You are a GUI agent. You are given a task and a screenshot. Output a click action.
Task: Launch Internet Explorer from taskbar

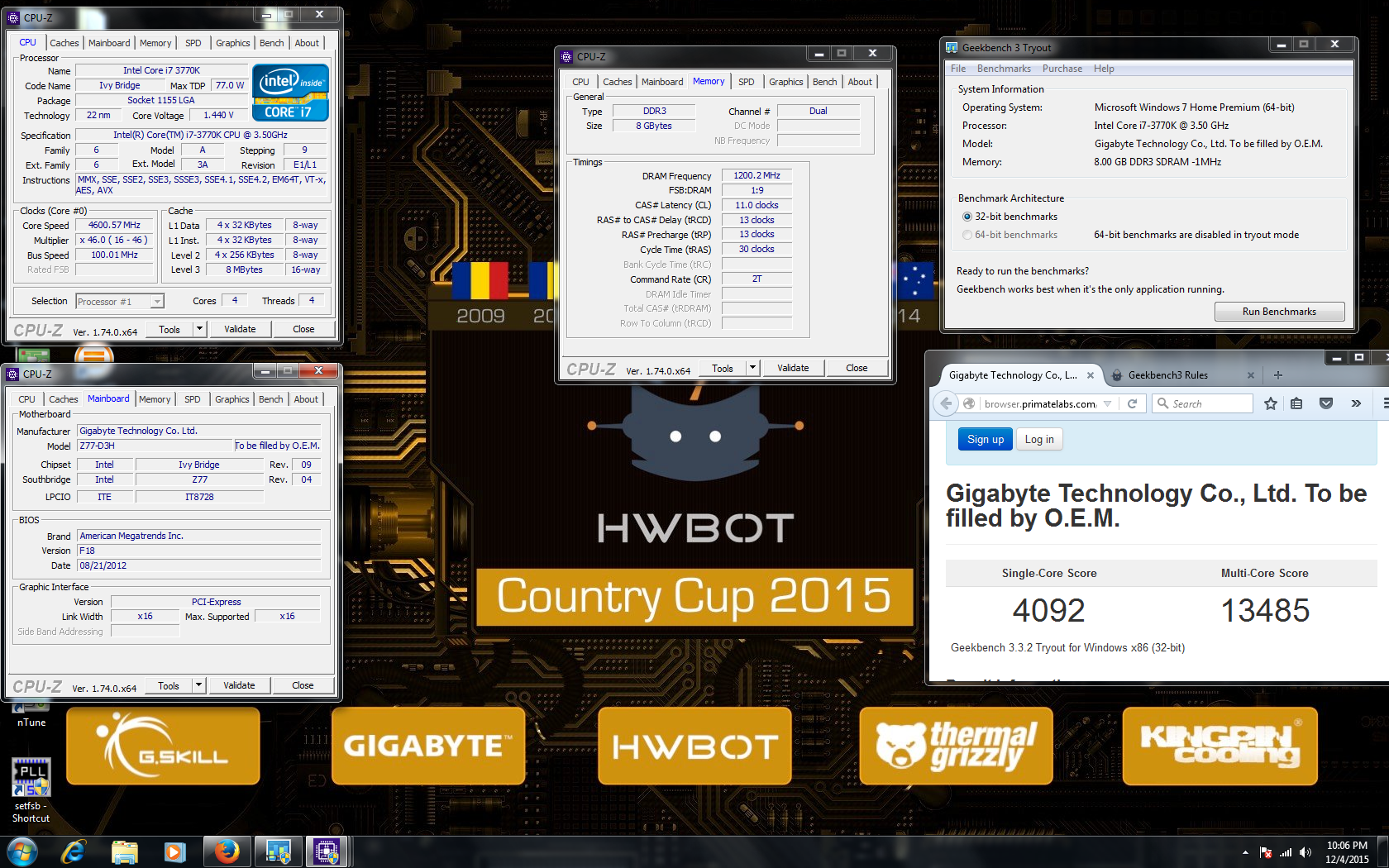tap(74, 851)
